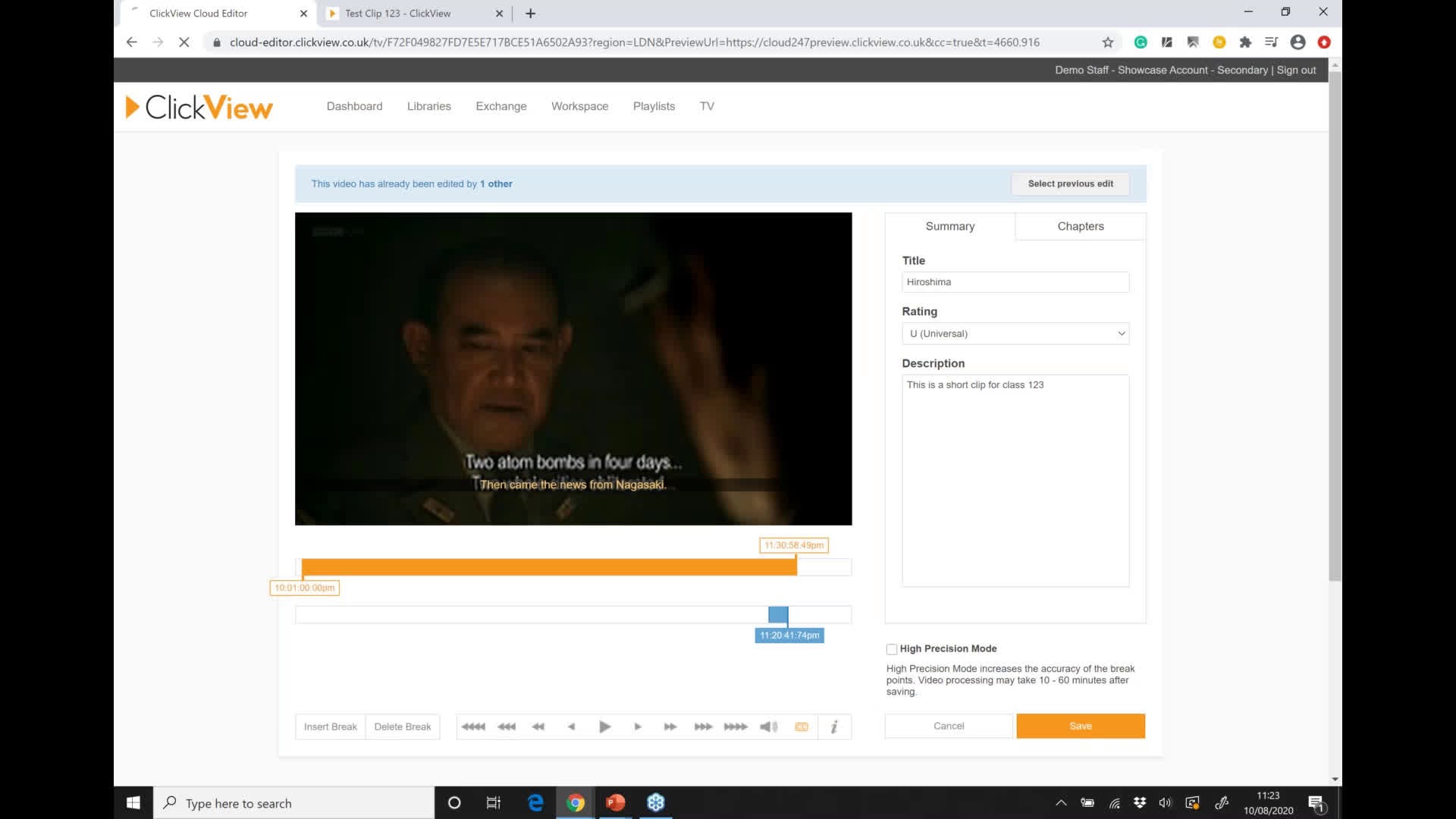Image resolution: width=1456 pixels, height=819 pixels.
Task: Click the blue playhead on the timeline
Action: tap(778, 614)
